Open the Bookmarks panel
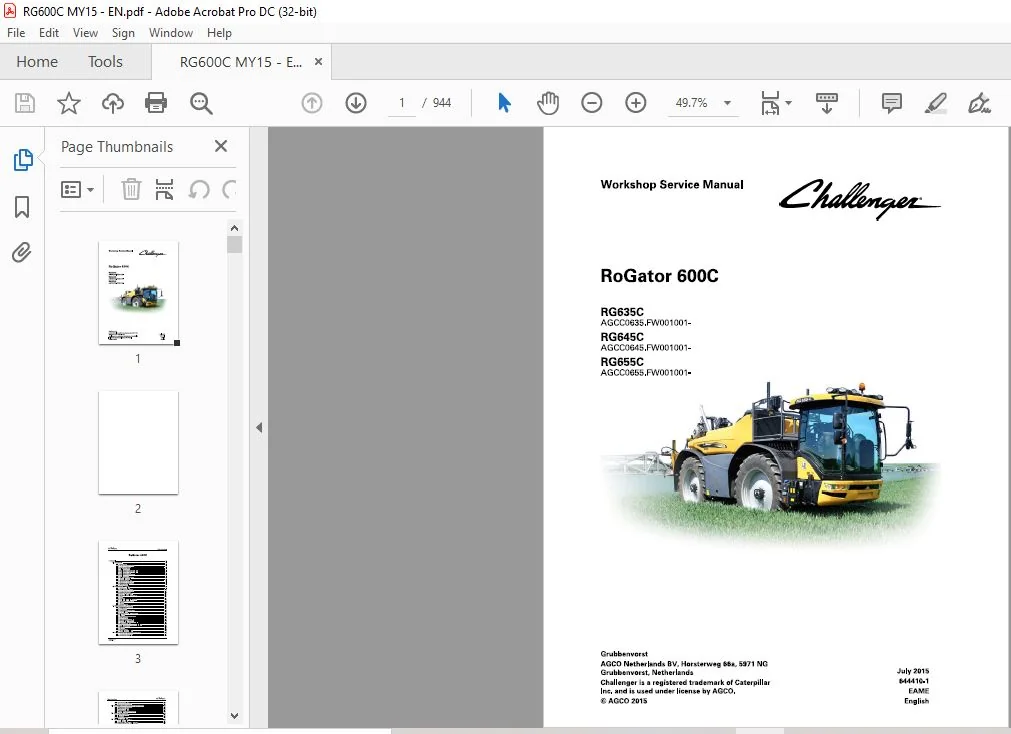Image resolution: width=1011 pixels, height=734 pixels. [22, 207]
